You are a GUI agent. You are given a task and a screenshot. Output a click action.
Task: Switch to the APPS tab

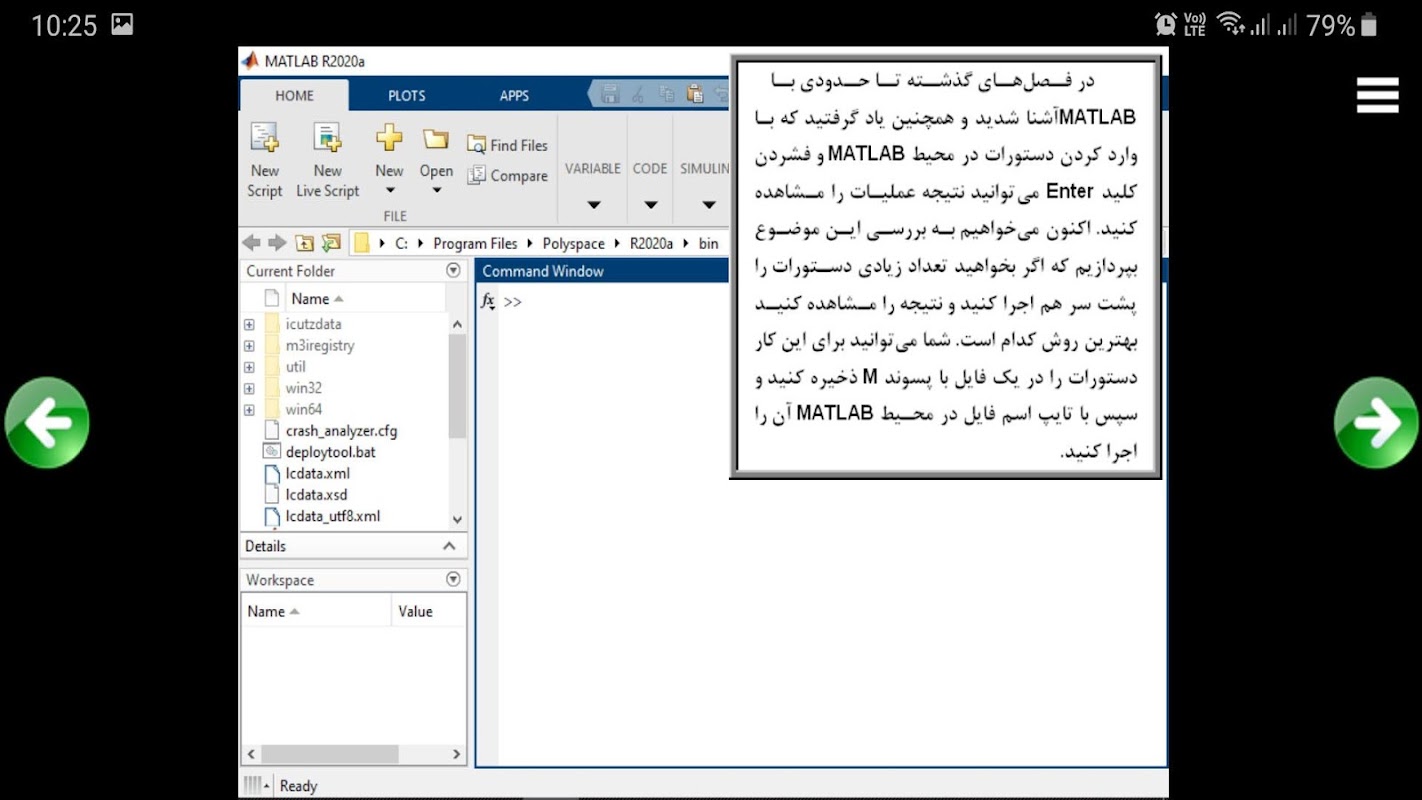(514, 96)
